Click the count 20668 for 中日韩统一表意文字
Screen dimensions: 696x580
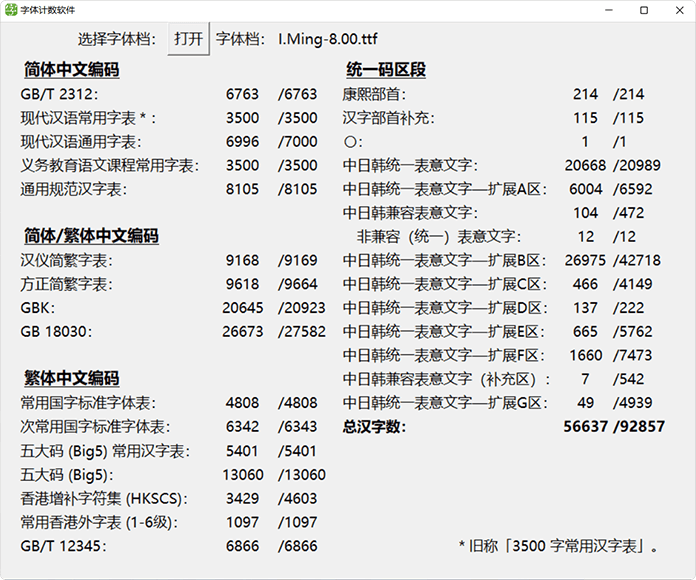pos(585,166)
